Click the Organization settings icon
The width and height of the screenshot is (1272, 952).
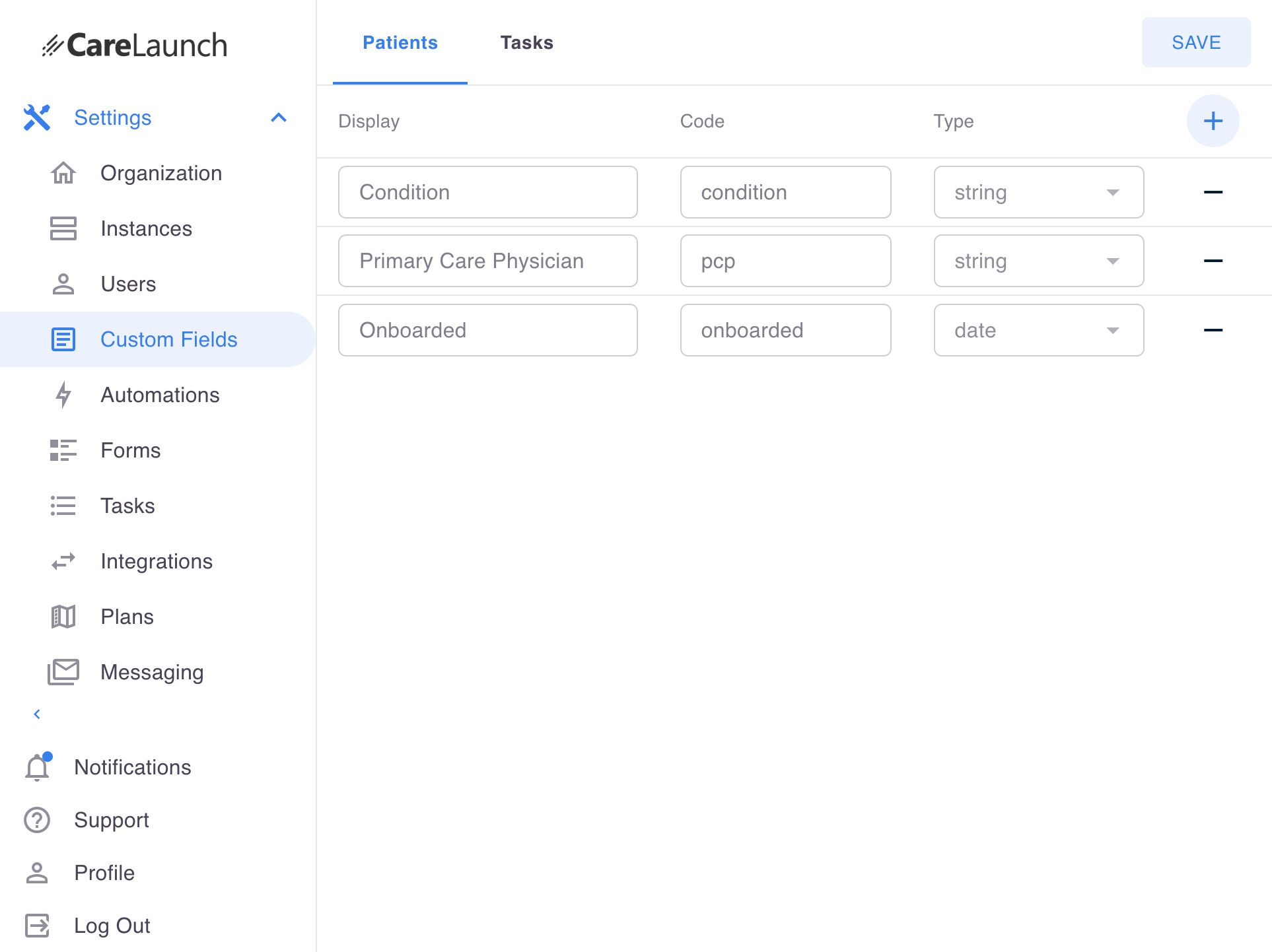64,173
